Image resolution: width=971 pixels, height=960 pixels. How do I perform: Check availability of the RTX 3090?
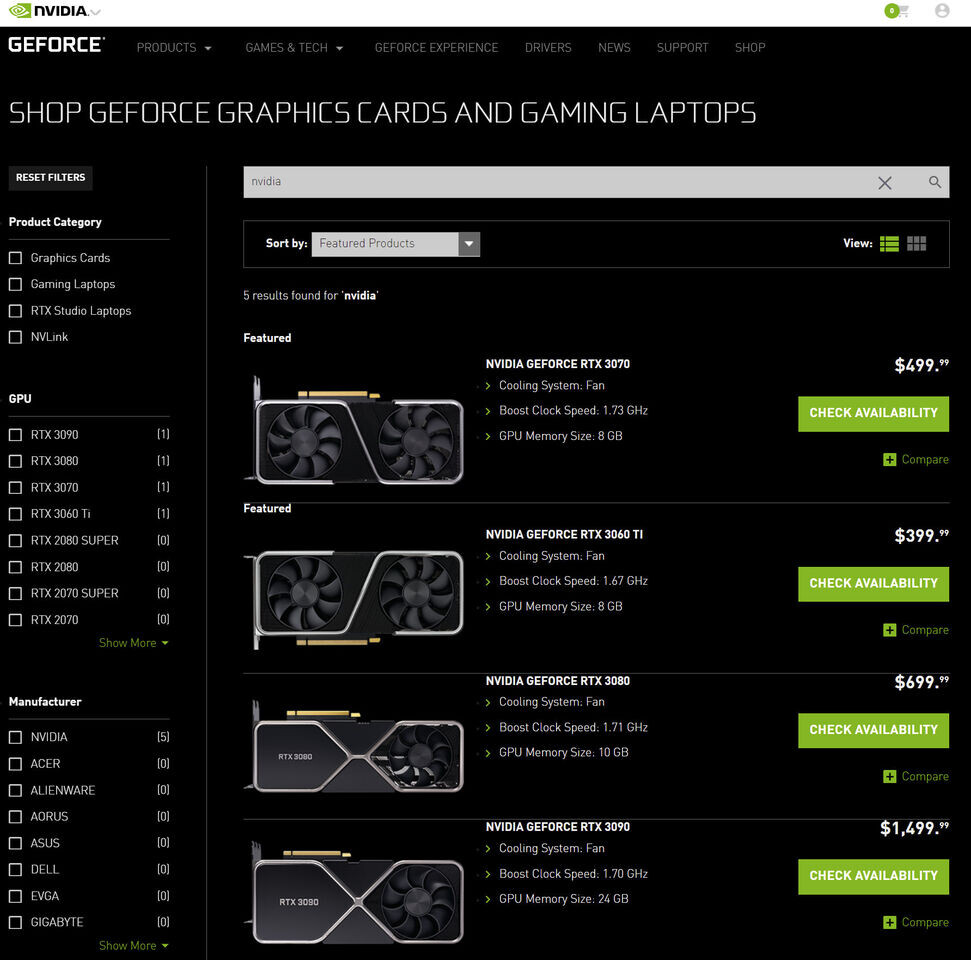point(873,876)
